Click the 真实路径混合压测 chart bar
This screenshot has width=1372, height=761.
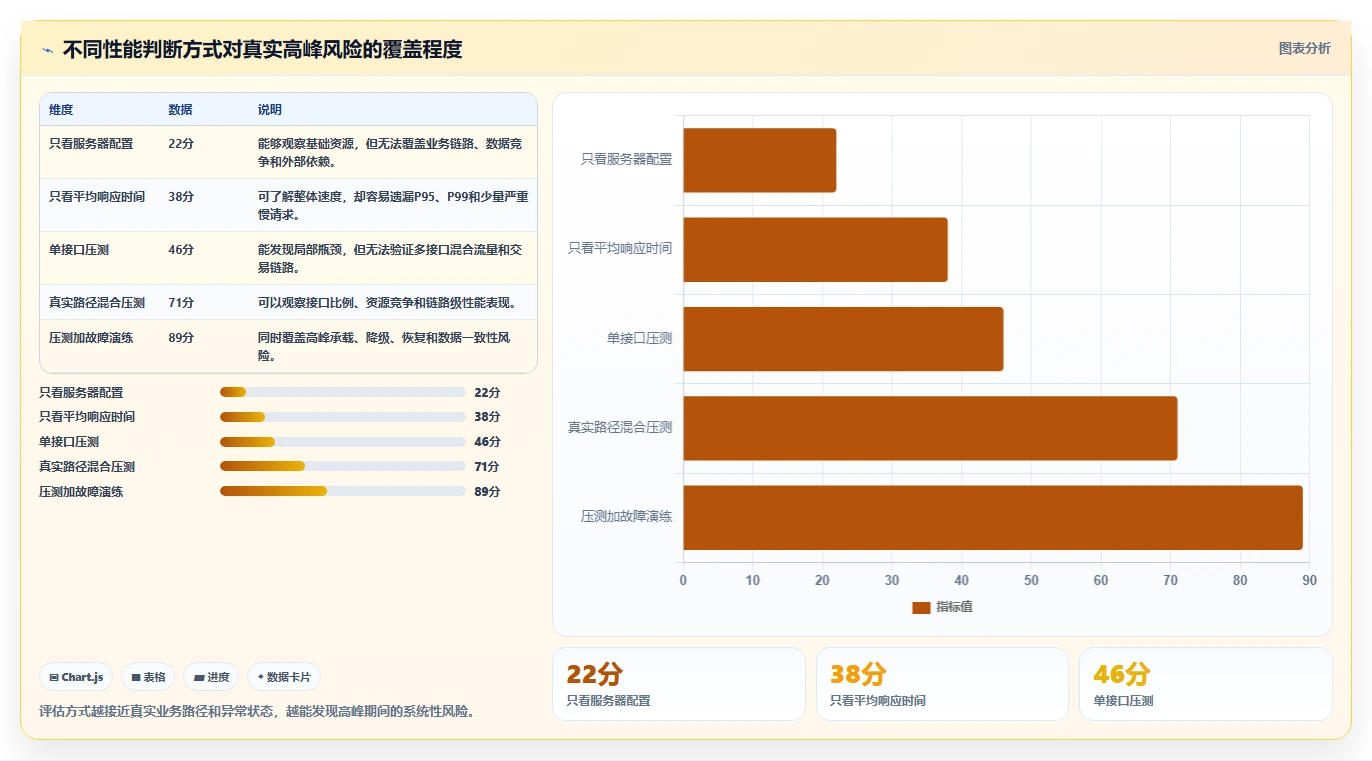pyautogui.click(x=930, y=428)
